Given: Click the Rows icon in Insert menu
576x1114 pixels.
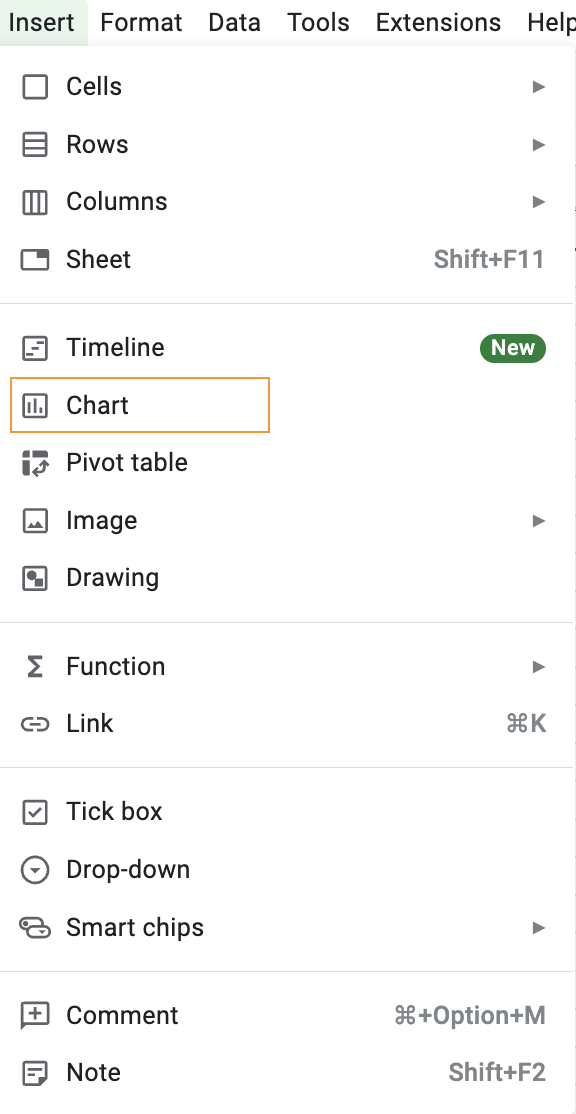Looking at the screenshot, I should coord(35,144).
